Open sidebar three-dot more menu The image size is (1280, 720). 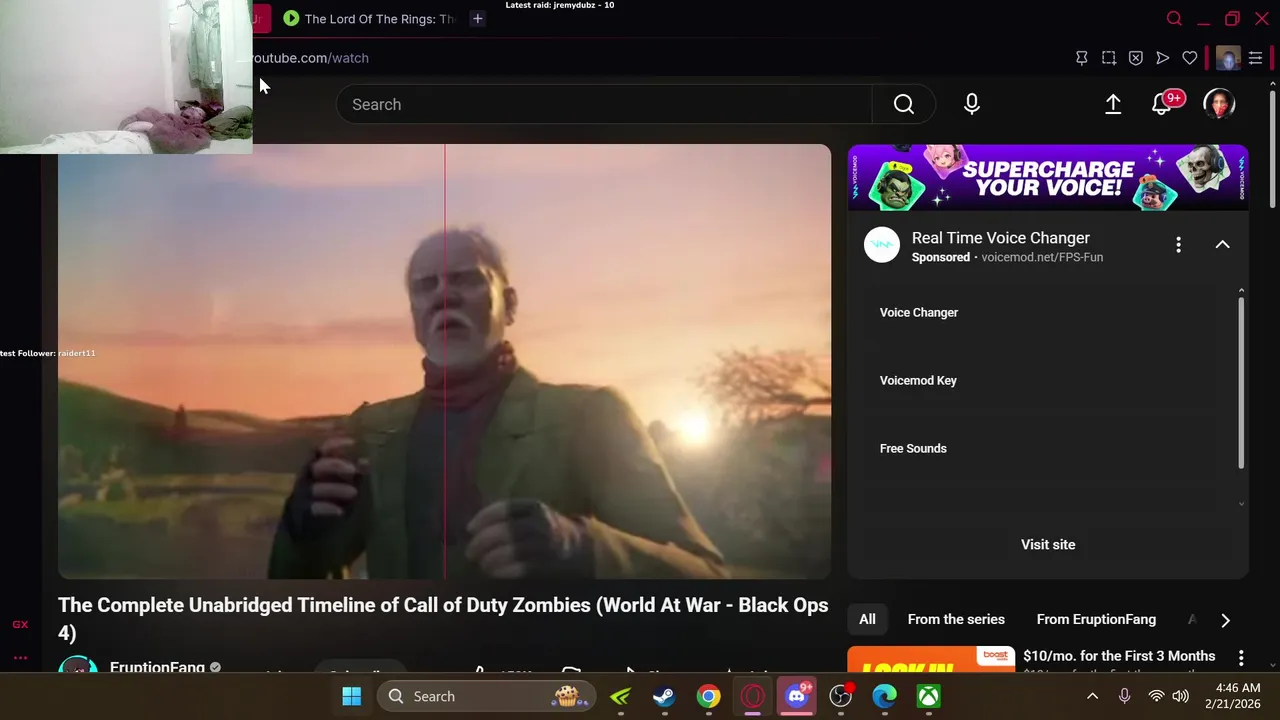pos(20,657)
